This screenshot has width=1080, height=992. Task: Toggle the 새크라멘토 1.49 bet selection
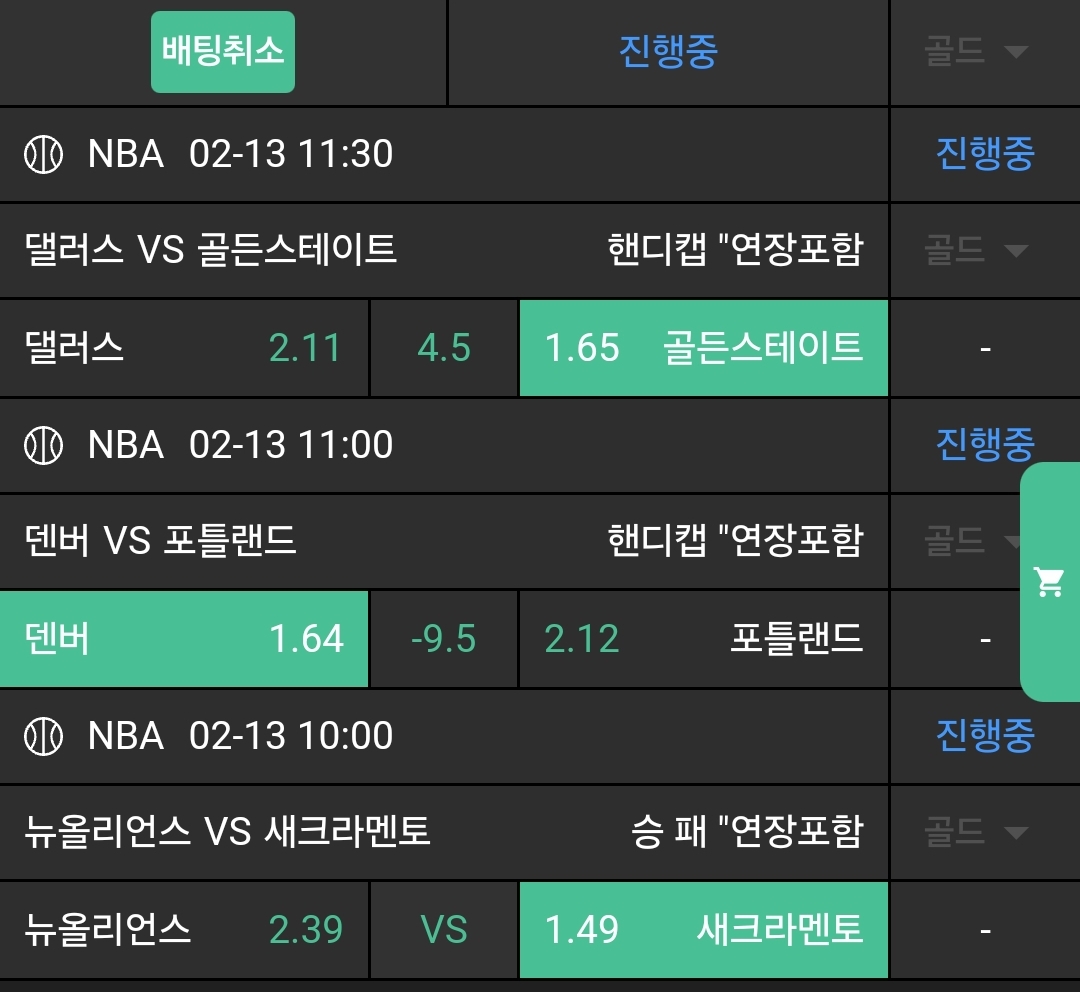tap(703, 930)
